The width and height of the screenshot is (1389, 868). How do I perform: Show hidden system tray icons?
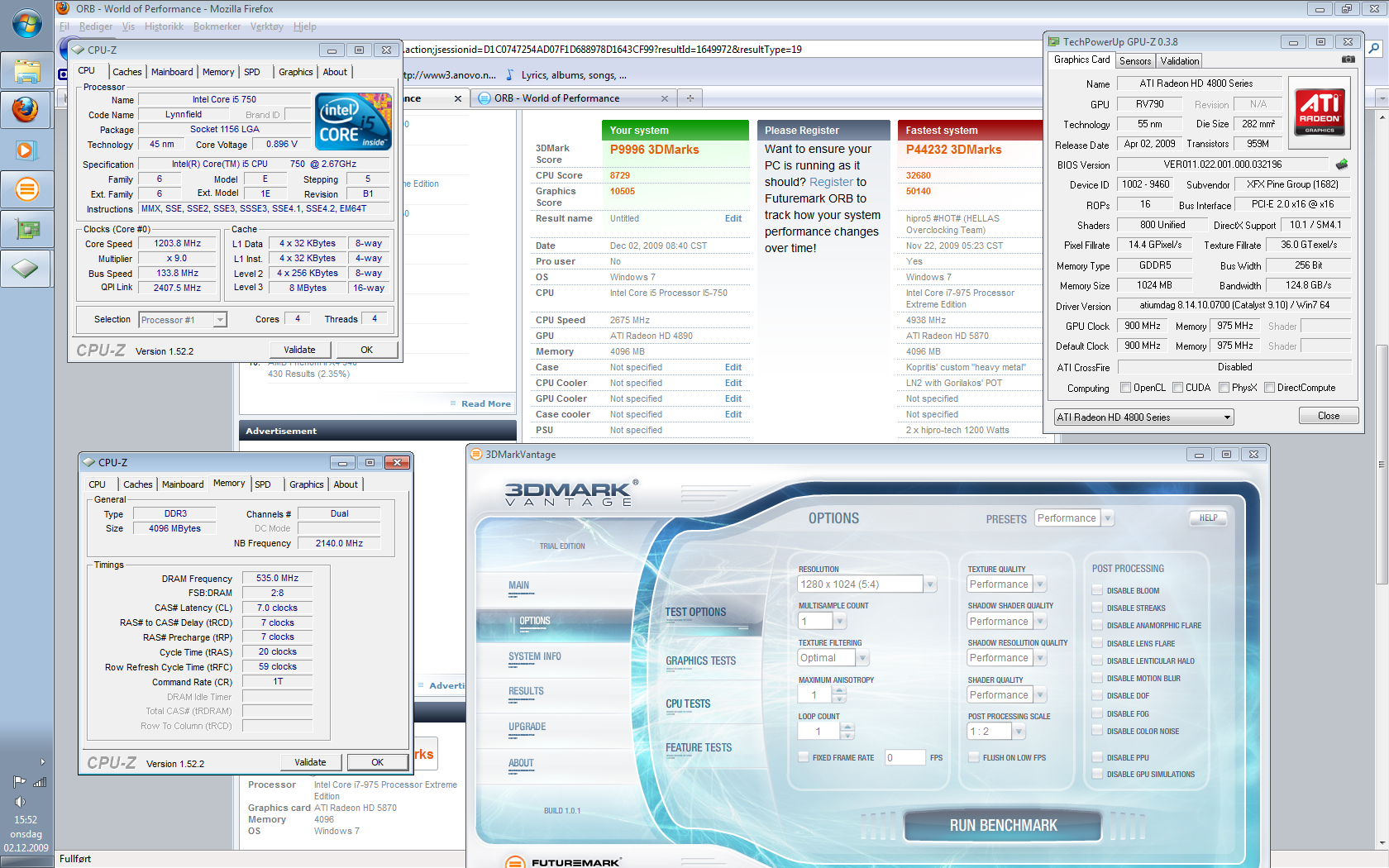click(x=42, y=761)
